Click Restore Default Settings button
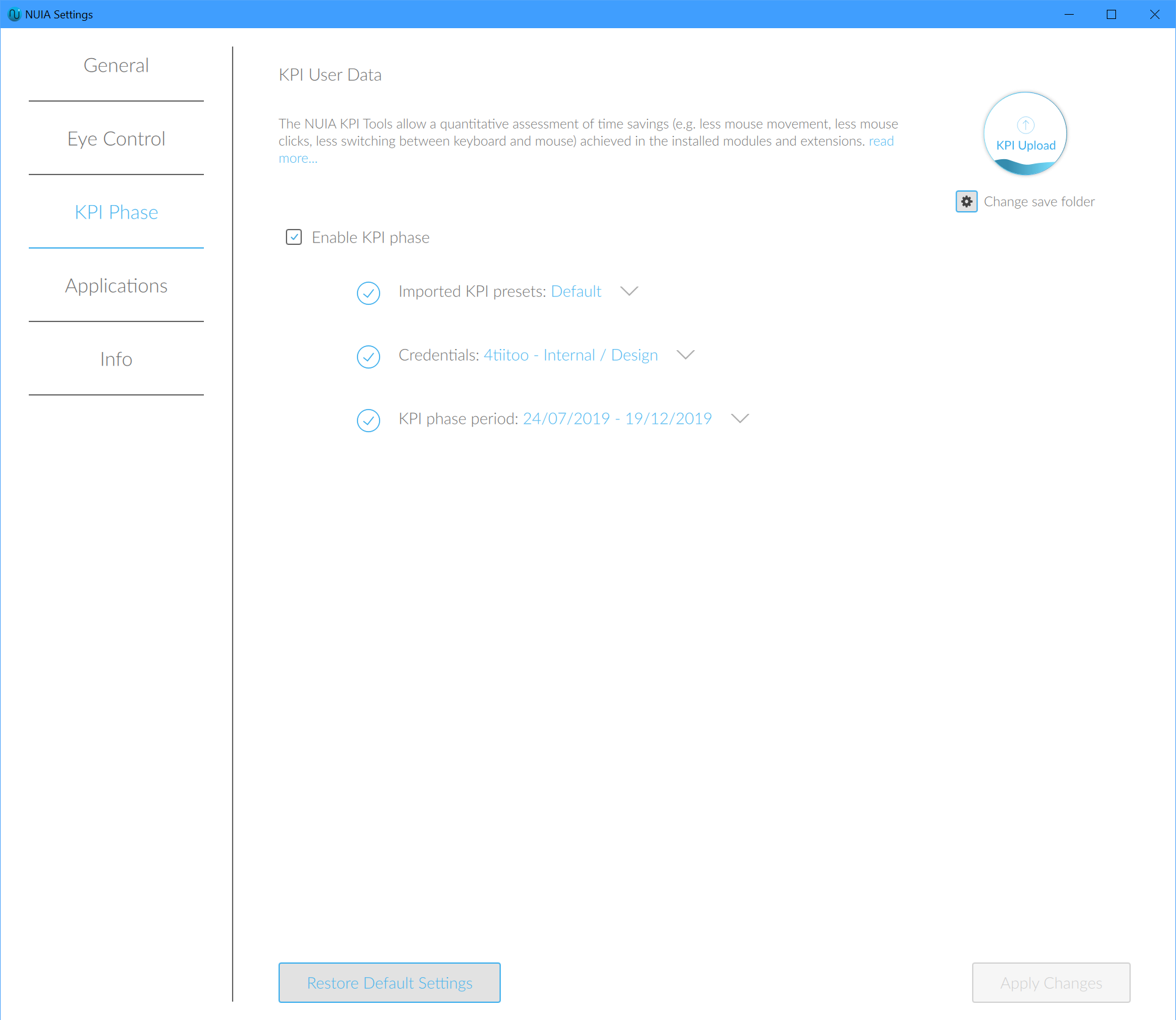This screenshot has width=1176, height=1020. (389, 983)
